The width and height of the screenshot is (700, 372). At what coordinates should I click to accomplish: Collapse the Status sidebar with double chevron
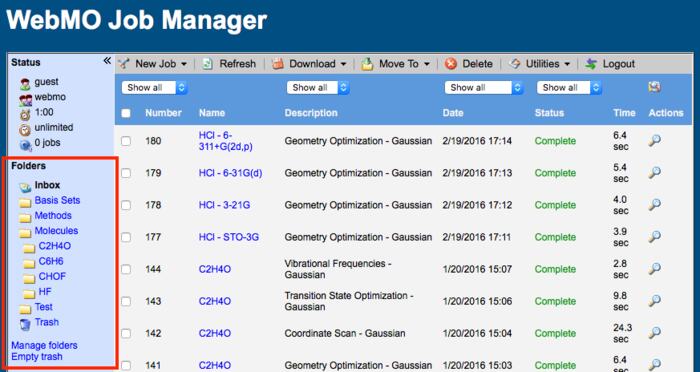107,61
